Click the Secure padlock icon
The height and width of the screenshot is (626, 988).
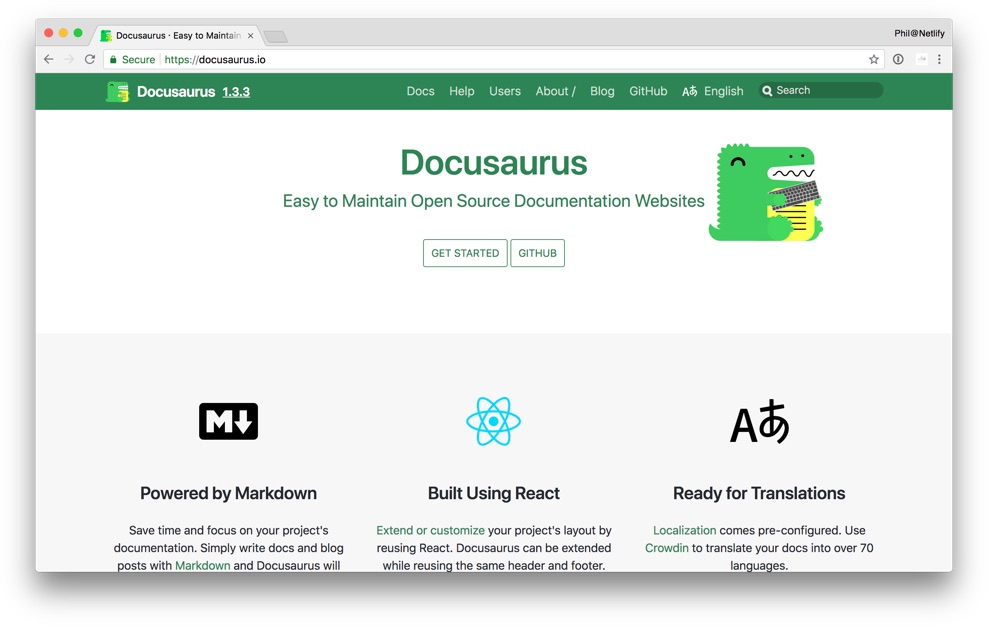pyautogui.click(x=112, y=59)
